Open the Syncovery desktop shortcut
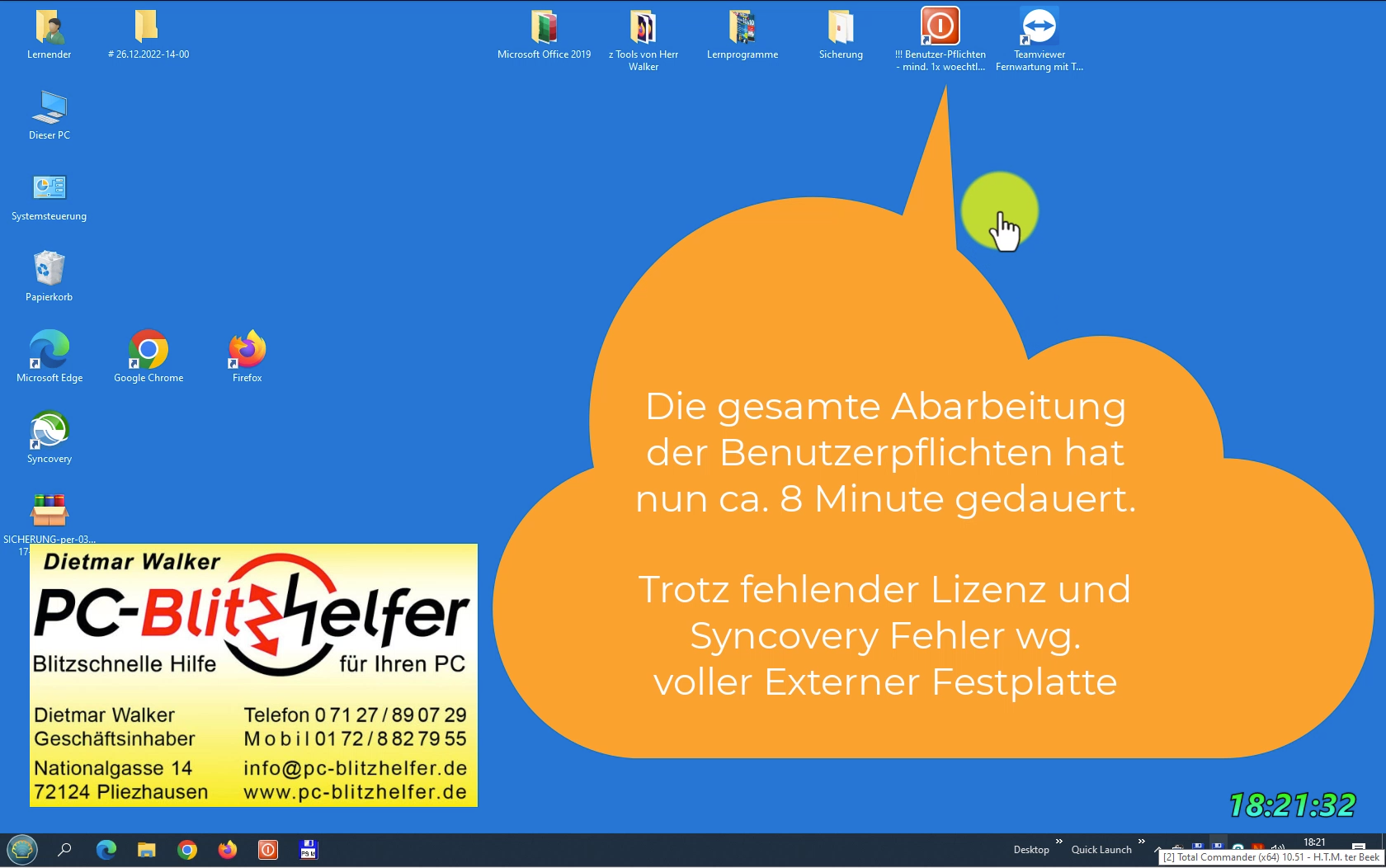The height and width of the screenshot is (868, 1386). pyautogui.click(x=49, y=432)
